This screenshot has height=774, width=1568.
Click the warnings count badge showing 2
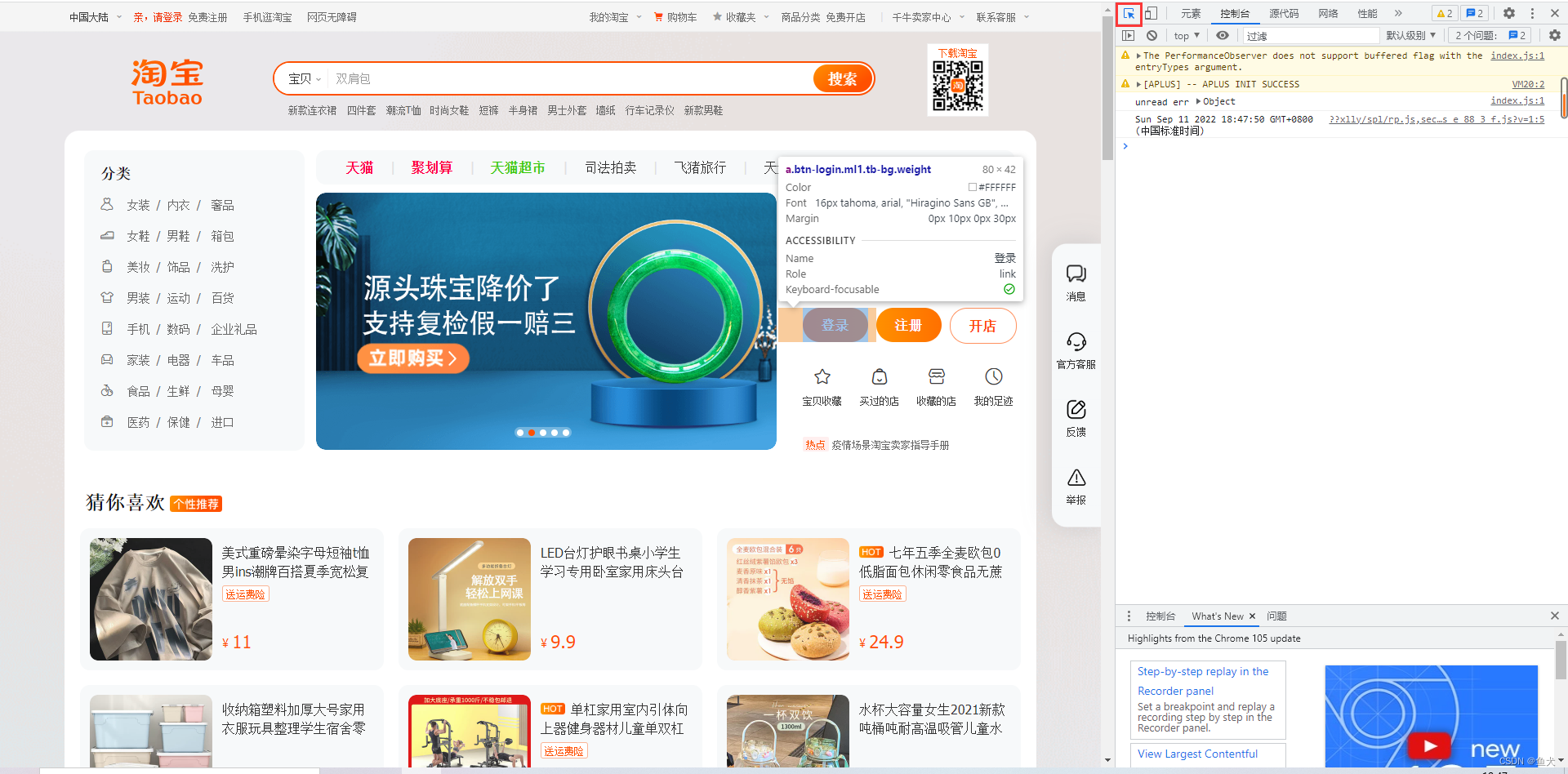(x=1445, y=13)
